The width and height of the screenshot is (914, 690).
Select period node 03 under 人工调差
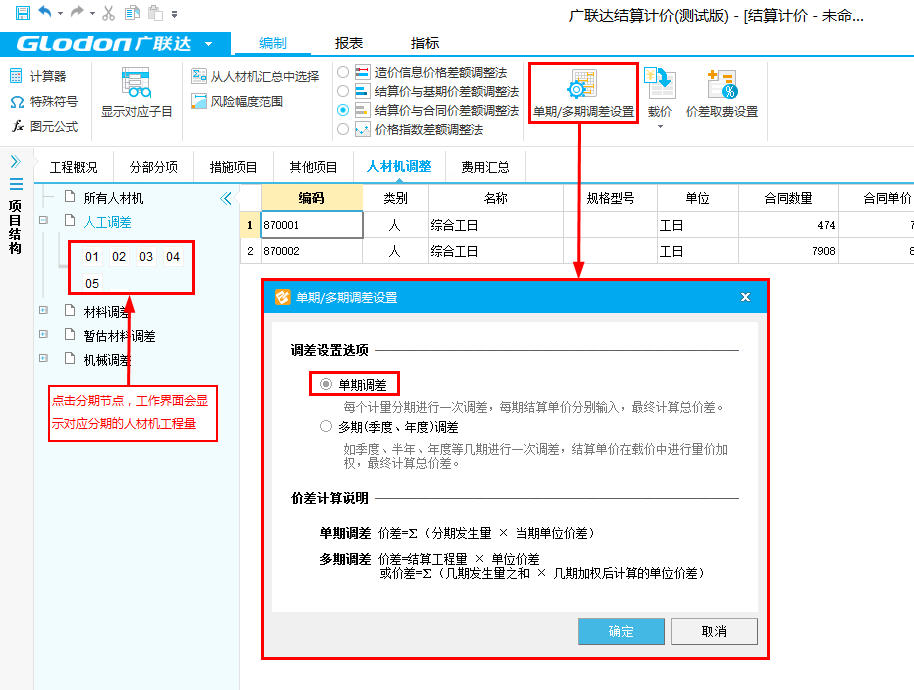coord(146,257)
